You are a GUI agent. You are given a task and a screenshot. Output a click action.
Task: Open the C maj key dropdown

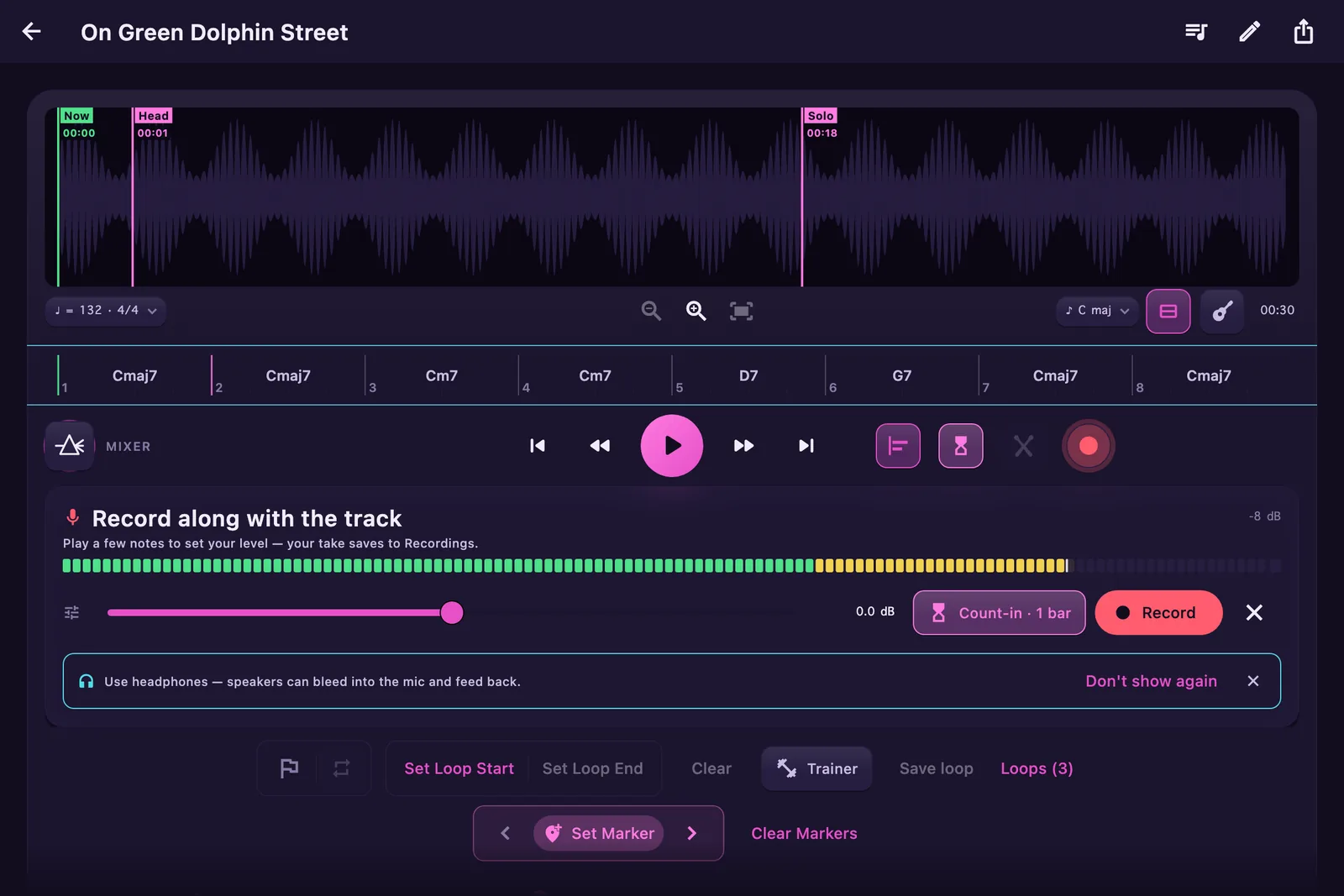click(1097, 311)
